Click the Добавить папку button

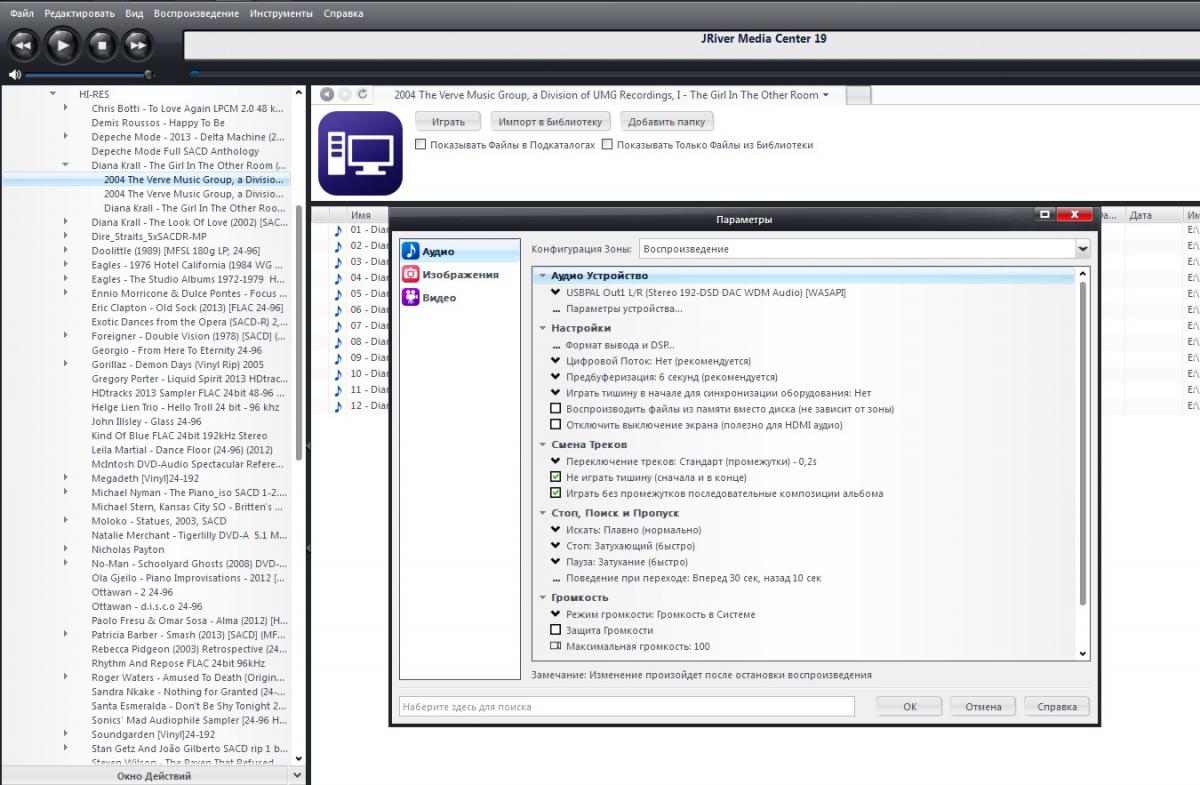coord(667,122)
